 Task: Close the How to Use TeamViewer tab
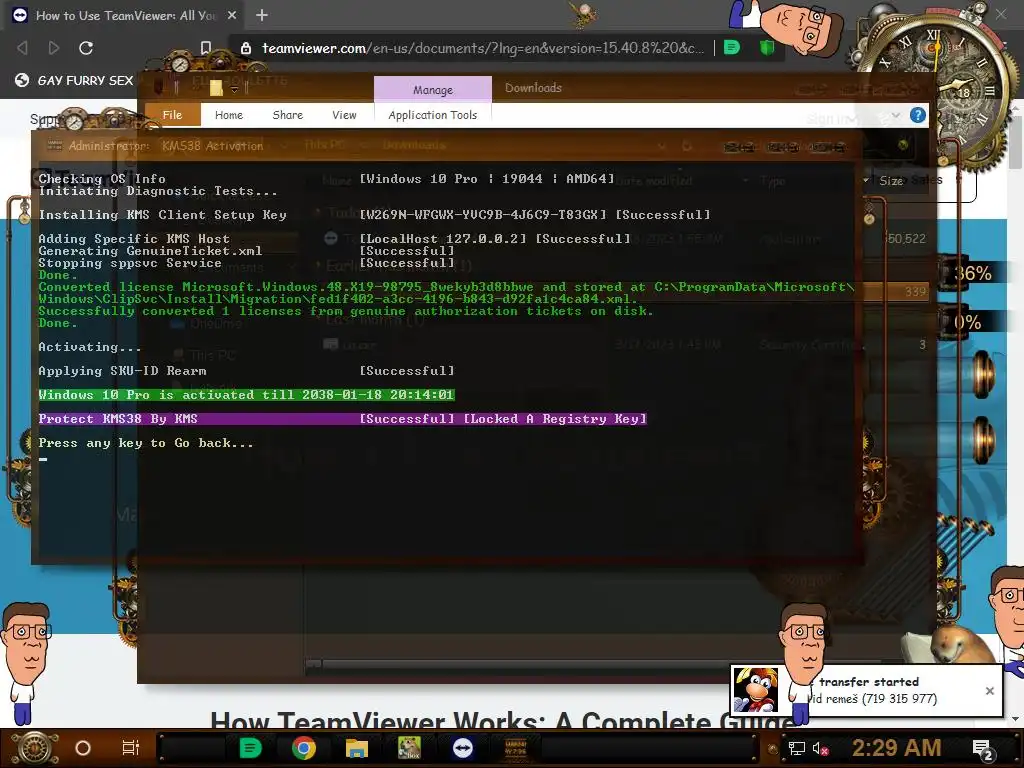(232, 15)
